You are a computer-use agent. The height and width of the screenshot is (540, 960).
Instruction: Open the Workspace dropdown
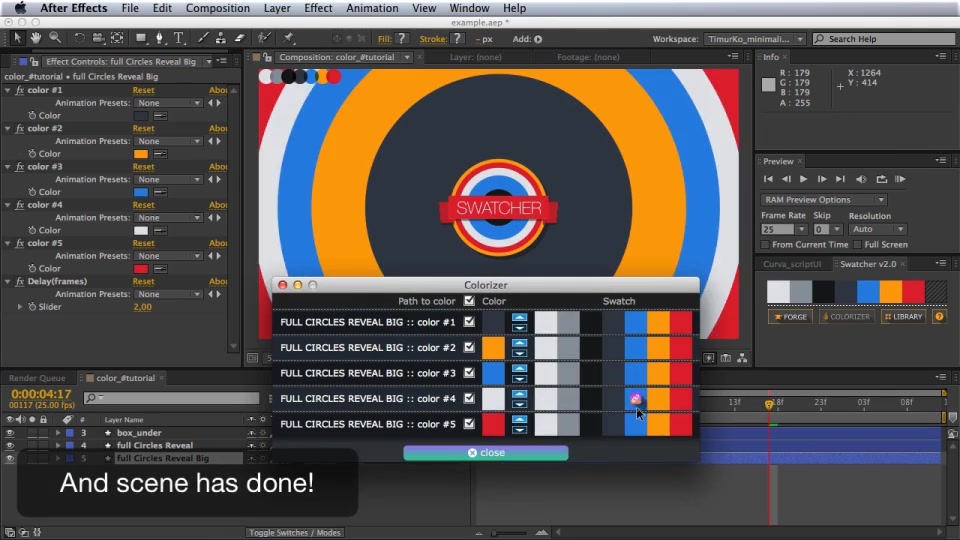[754, 39]
